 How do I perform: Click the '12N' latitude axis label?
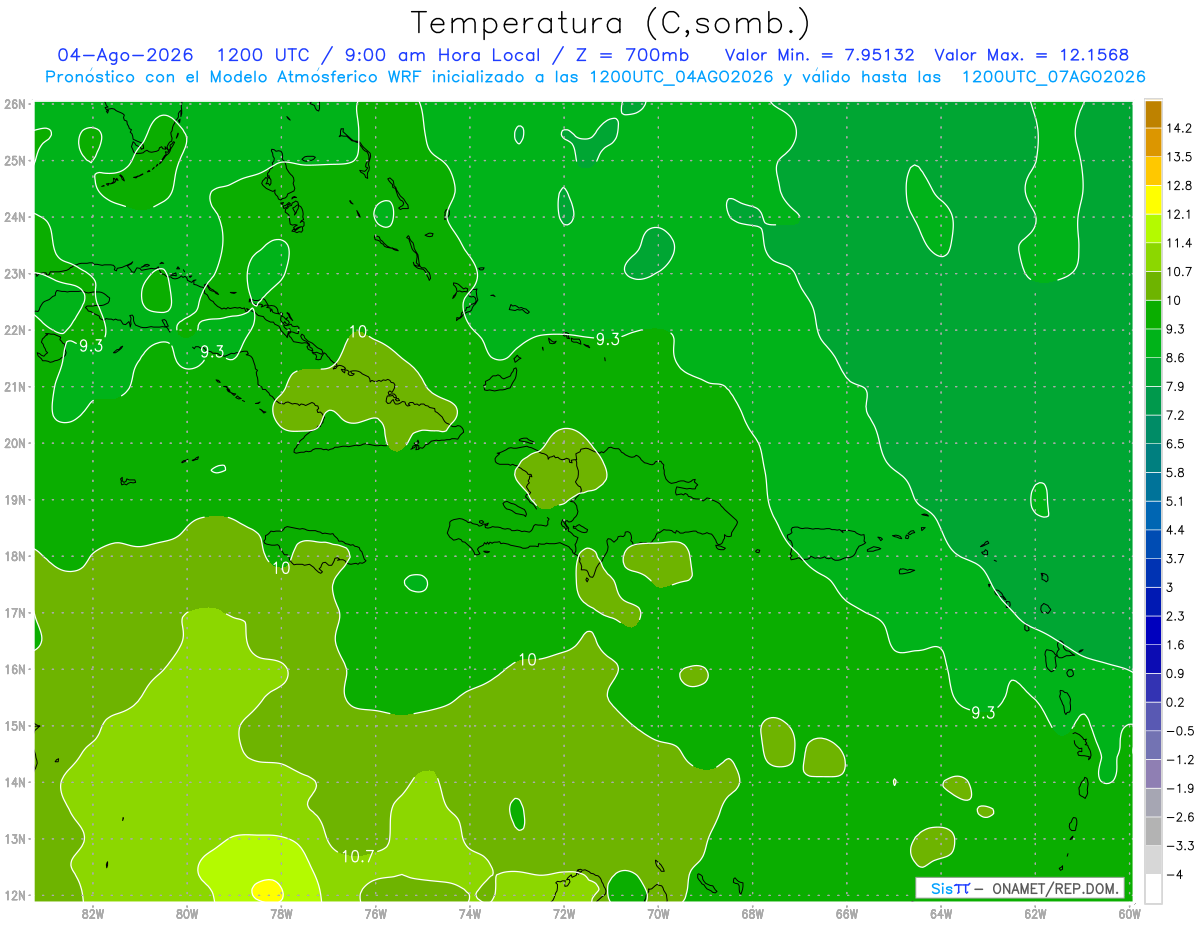tap(15, 895)
